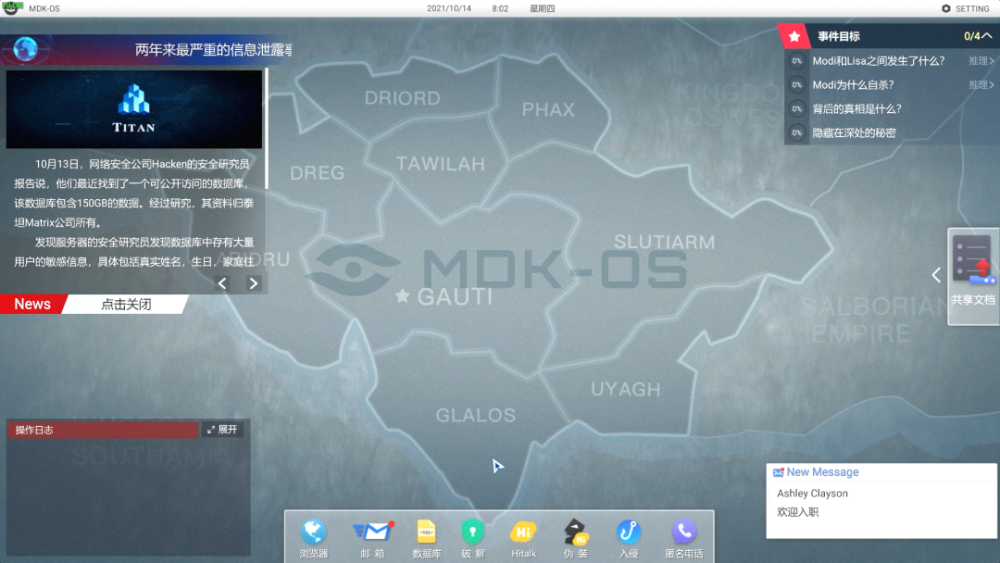Open the 共享文档 shared documents icon

pos(973,270)
